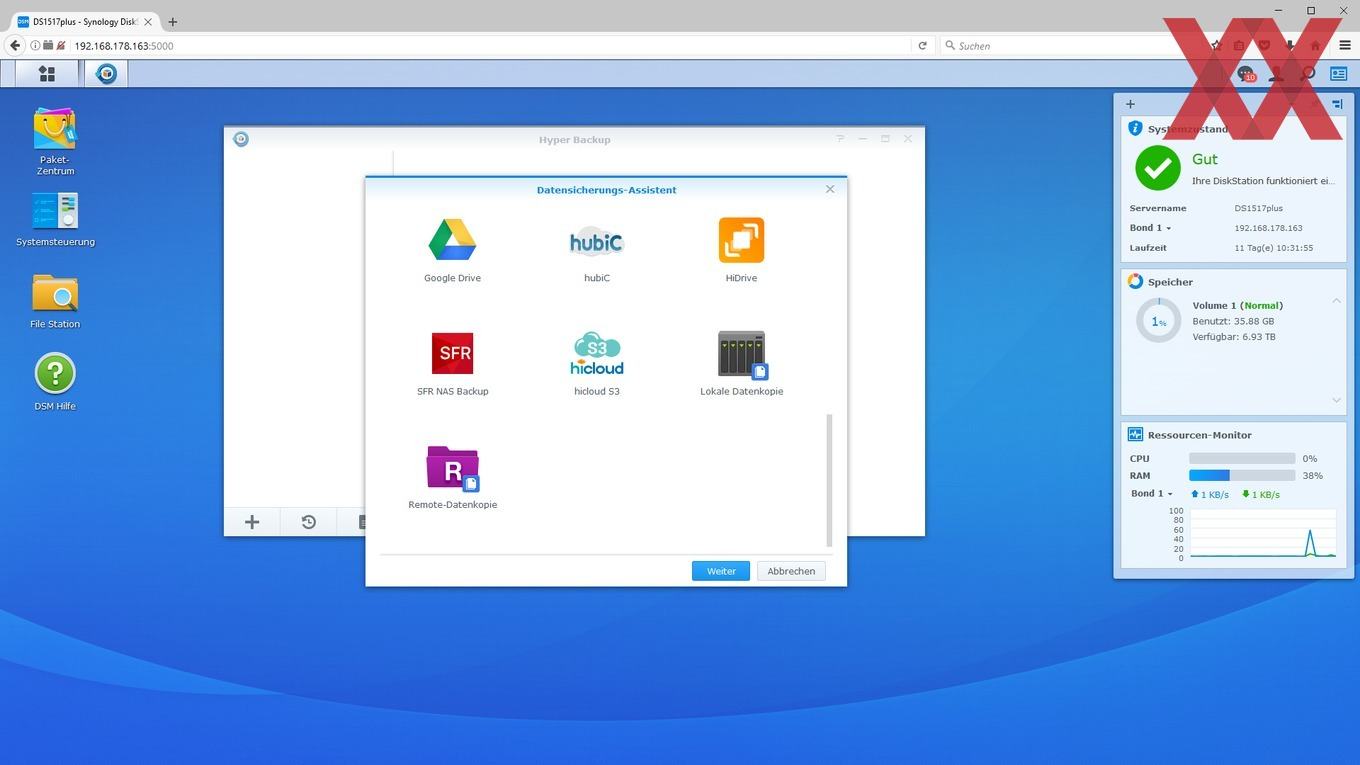Image resolution: width=1360 pixels, height=765 pixels.
Task: Open DSM main menu grid
Action: tap(47, 73)
